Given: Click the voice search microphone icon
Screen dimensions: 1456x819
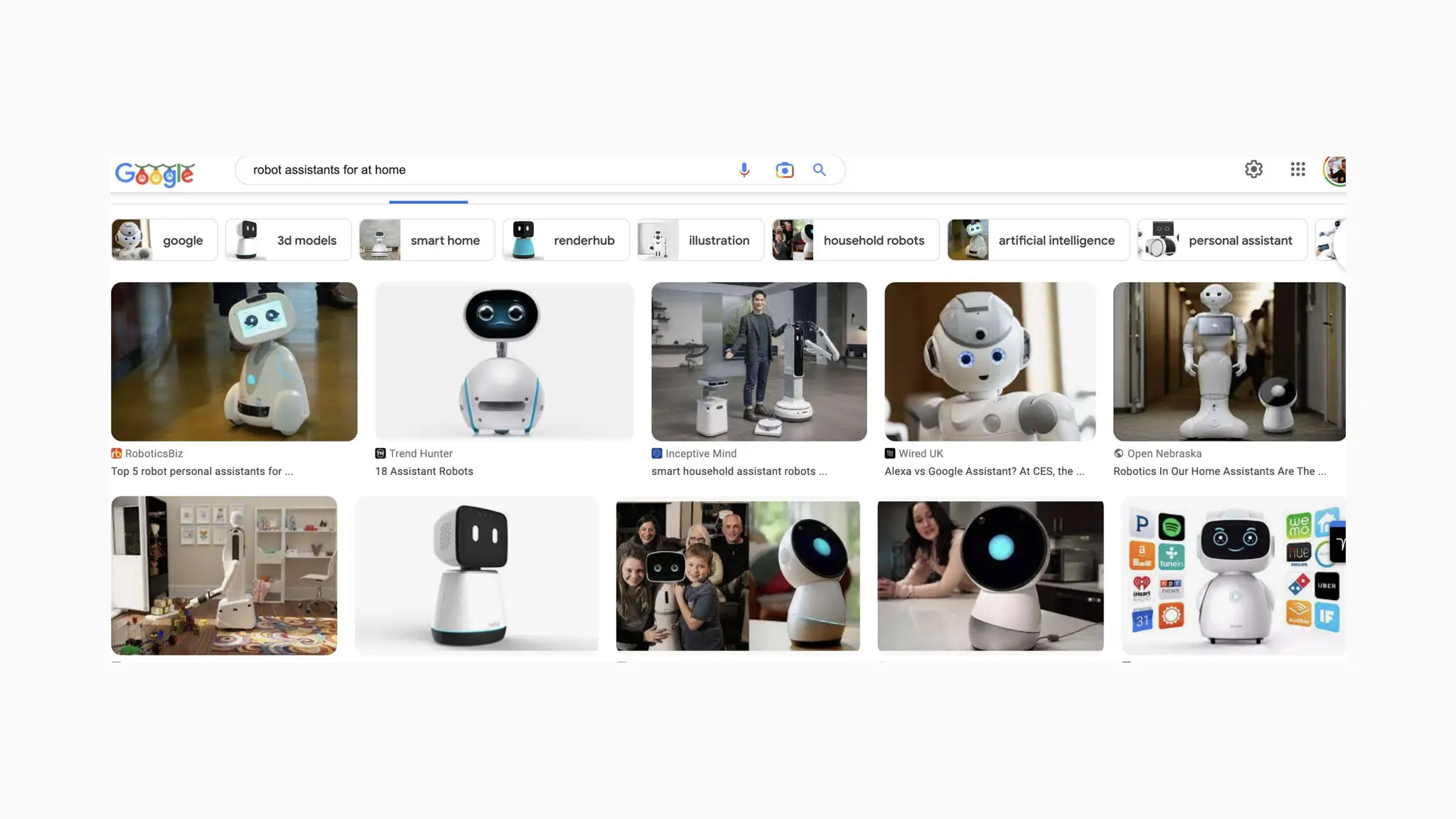Looking at the screenshot, I should tap(744, 170).
